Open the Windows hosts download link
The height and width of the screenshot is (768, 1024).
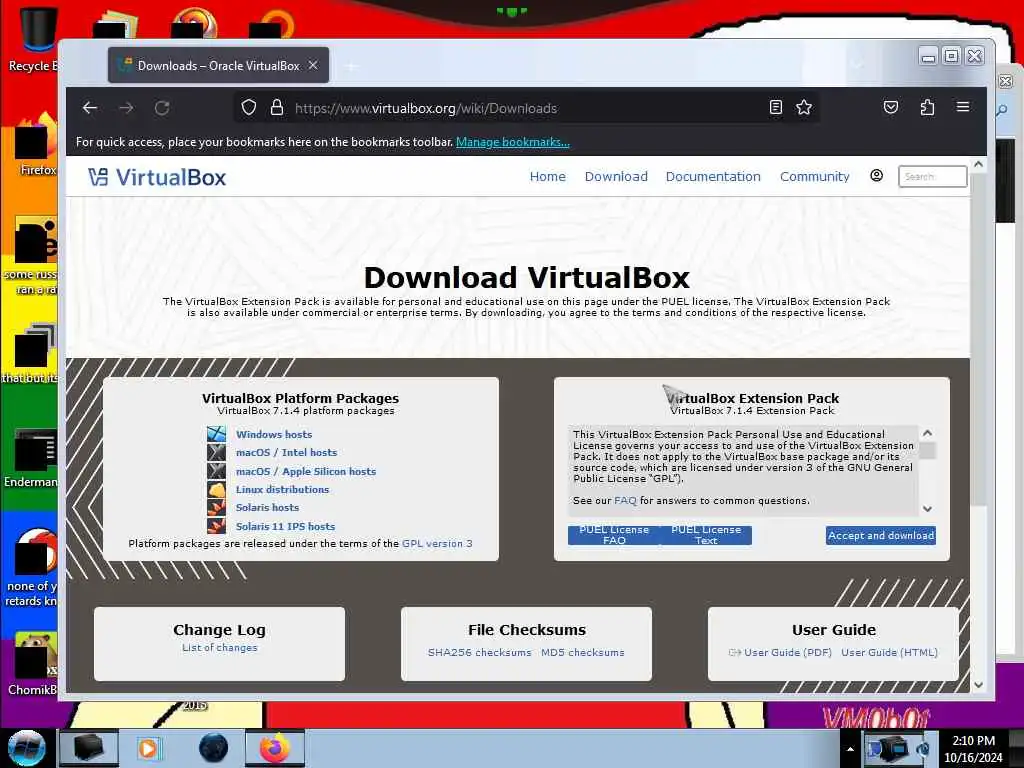[x=274, y=434]
